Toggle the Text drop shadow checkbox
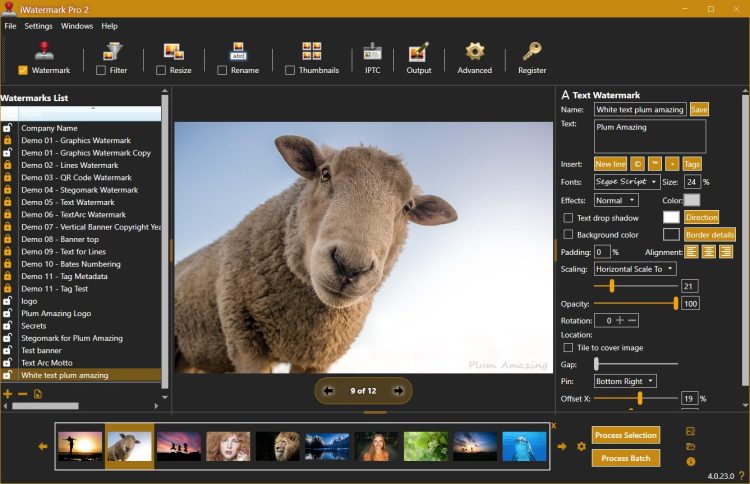This screenshot has width=750, height=484. [568, 217]
